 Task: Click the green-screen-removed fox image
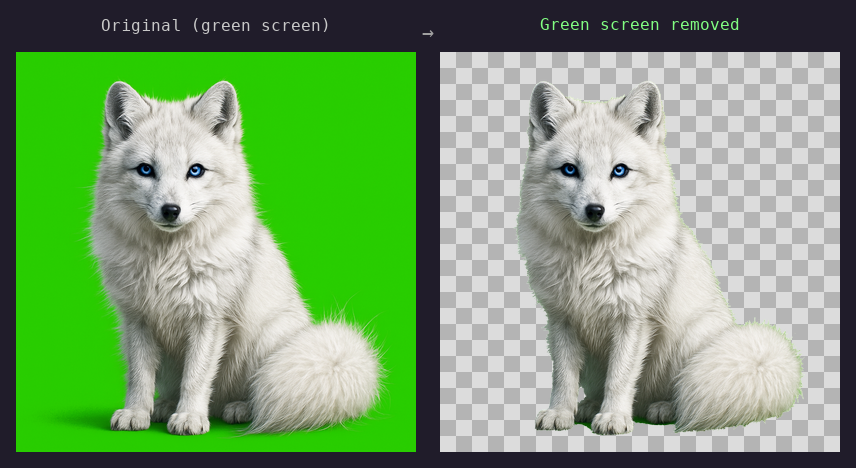640,252
